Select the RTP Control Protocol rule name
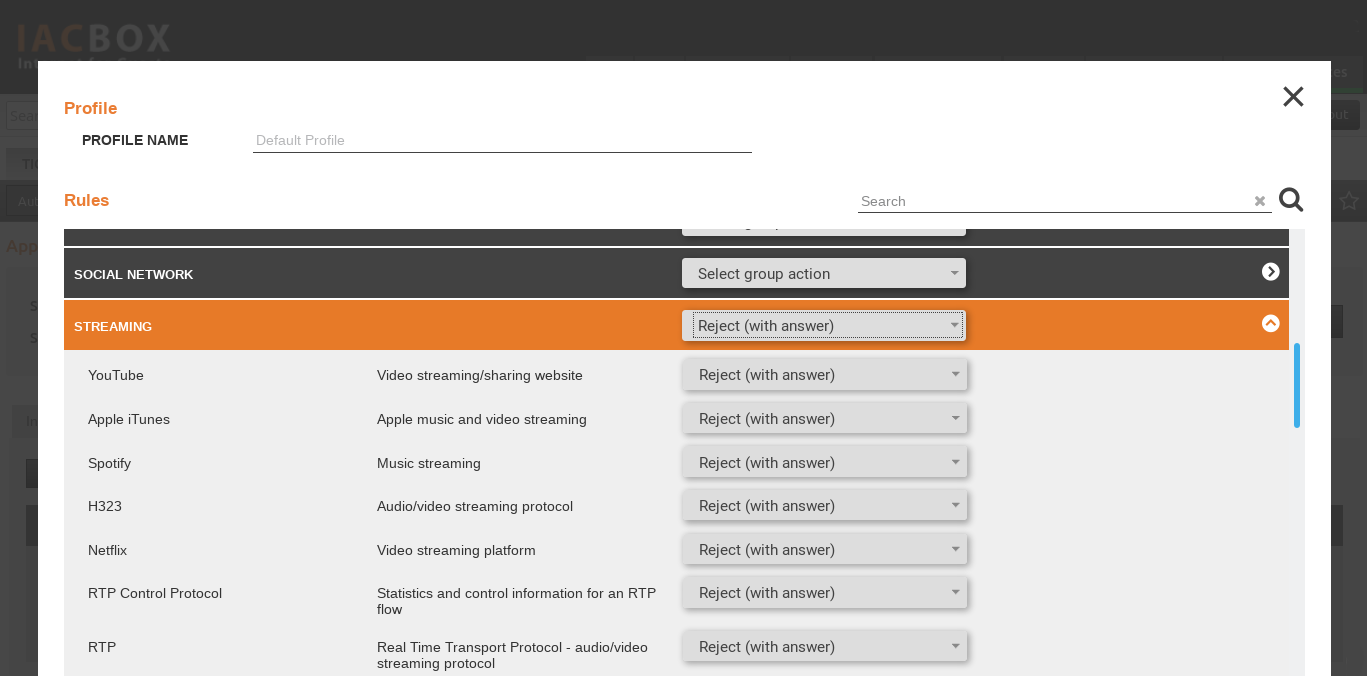The width and height of the screenshot is (1367, 676). pyautogui.click(x=155, y=593)
